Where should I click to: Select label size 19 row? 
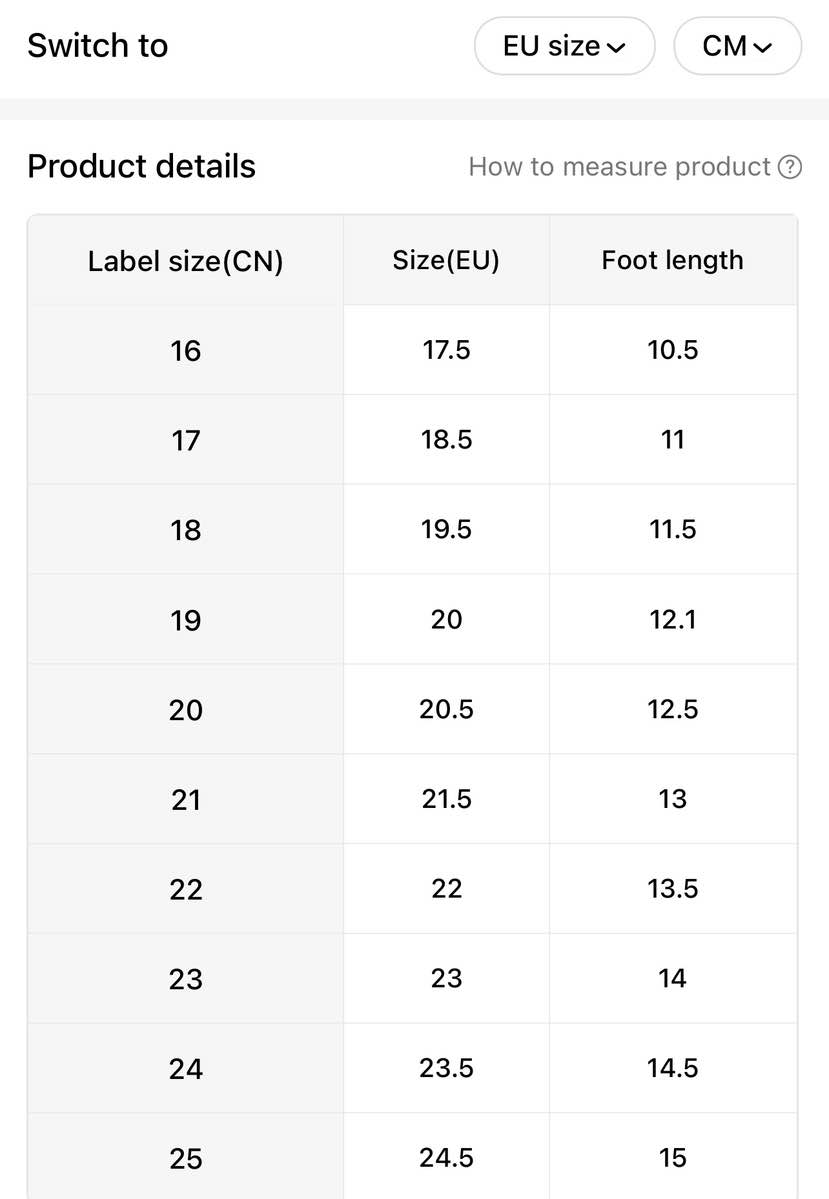pos(186,621)
